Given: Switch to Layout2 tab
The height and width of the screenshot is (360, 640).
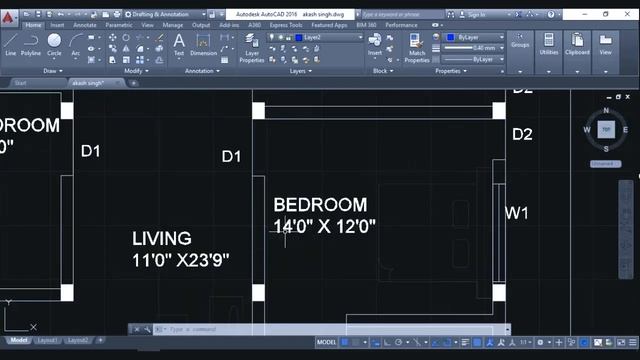Looking at the screenshot, I should [78, 340].
